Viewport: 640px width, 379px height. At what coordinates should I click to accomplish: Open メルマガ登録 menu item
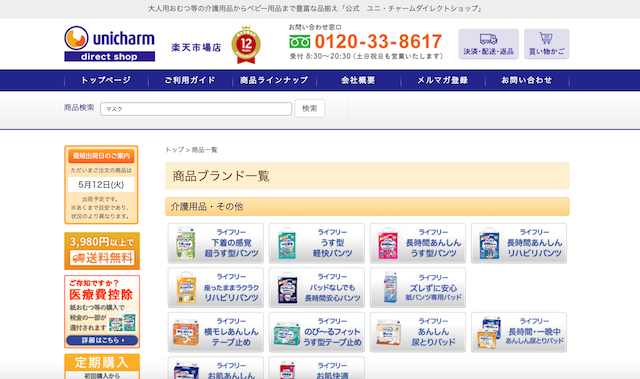coord(442,80)
